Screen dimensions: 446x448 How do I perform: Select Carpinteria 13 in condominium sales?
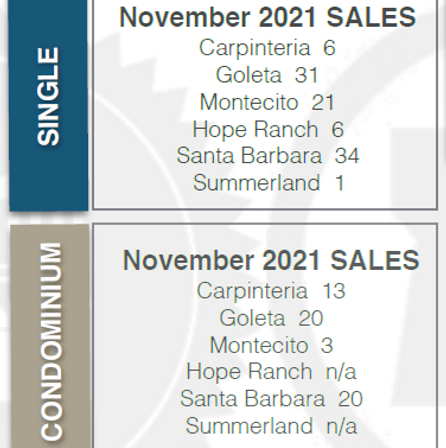[x=271, y=291]
